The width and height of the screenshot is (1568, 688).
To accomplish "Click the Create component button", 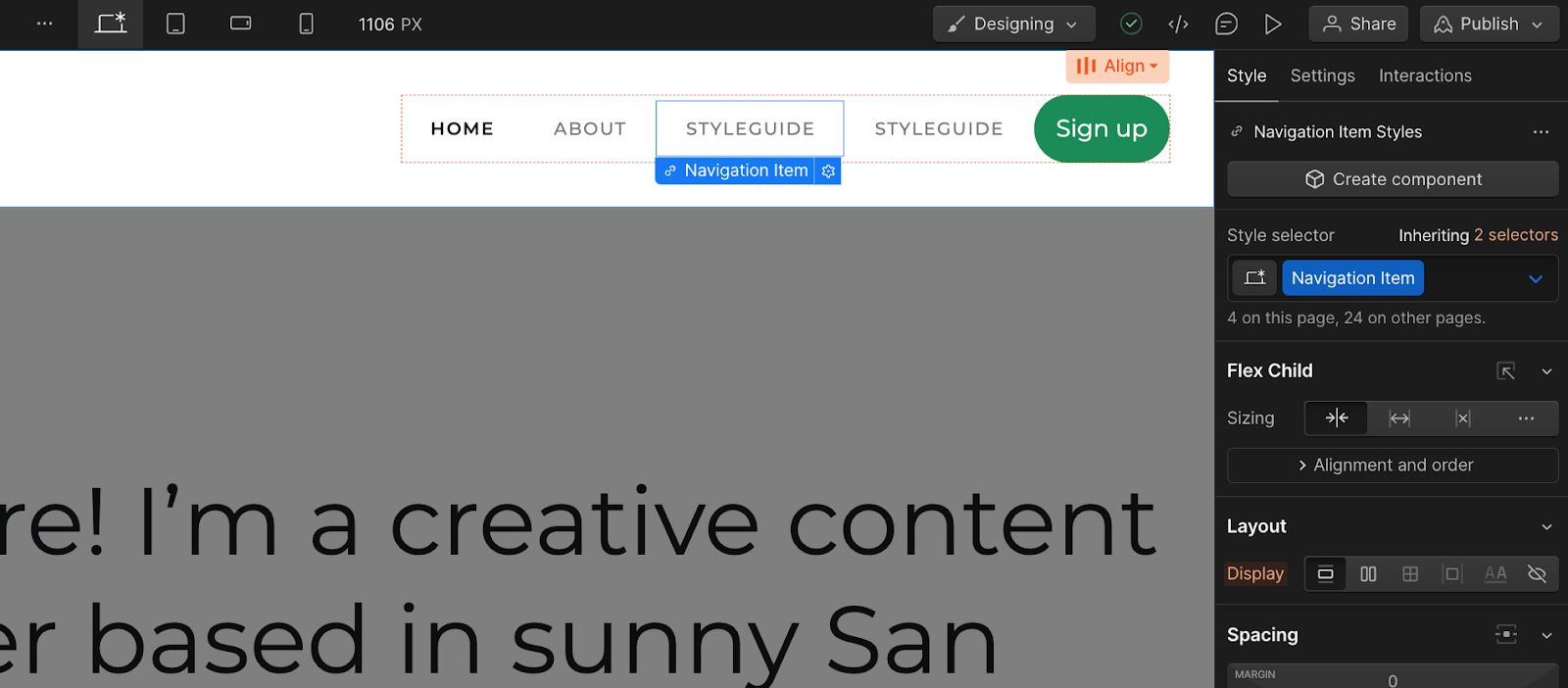I will tap(1392, 179).
